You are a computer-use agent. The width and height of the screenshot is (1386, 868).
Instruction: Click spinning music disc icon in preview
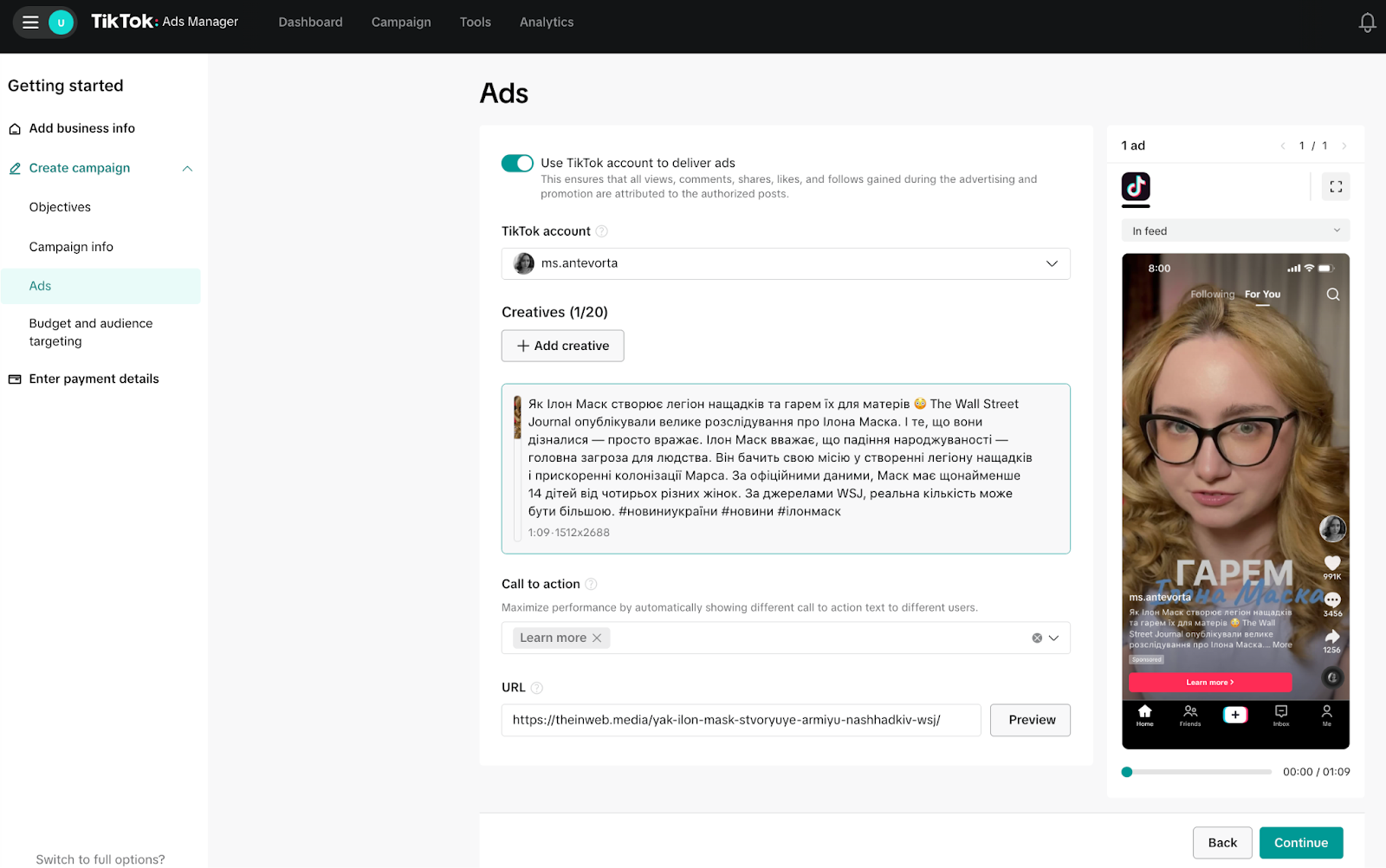(1332, 677)
